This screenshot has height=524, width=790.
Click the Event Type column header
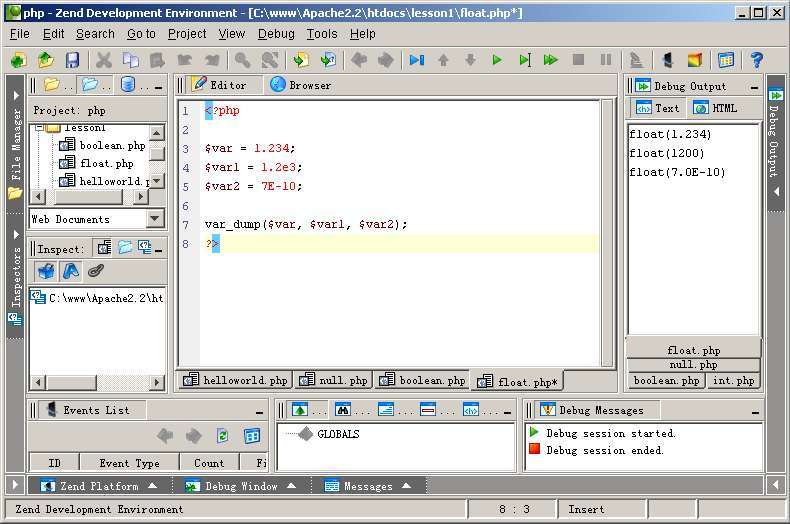point(129,463)
